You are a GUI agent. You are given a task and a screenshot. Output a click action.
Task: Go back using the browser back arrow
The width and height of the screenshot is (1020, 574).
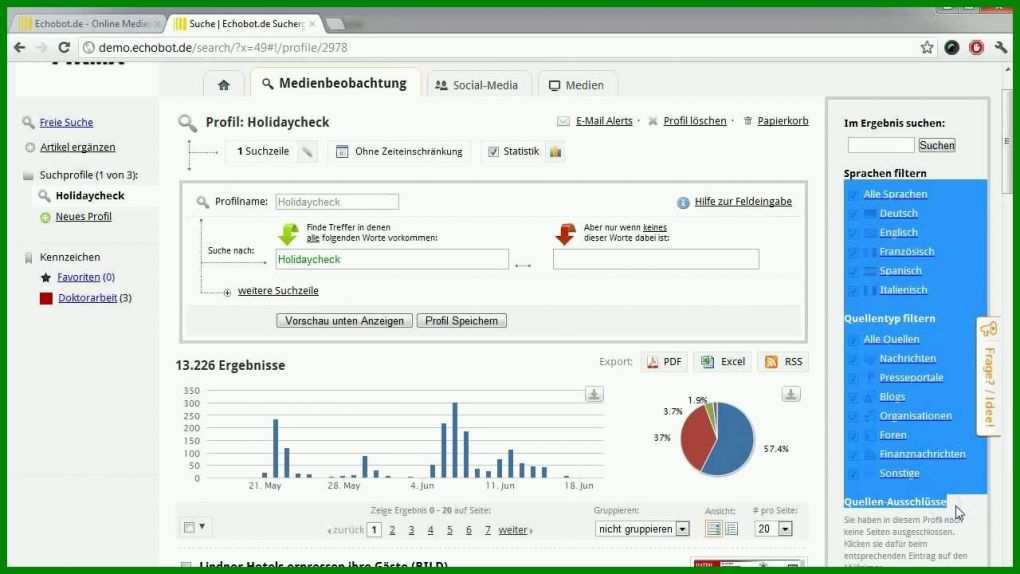[x=20, y=48]
